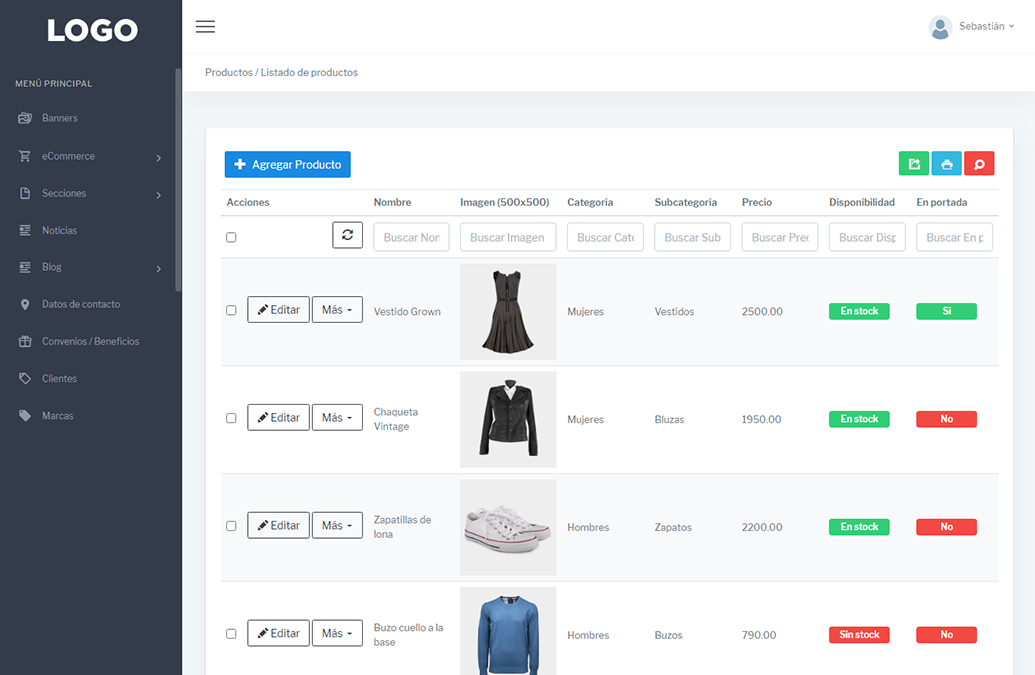Click the Banners icon in sidebar
This screenshot has width=1035, height=675.
pos(25,118)
